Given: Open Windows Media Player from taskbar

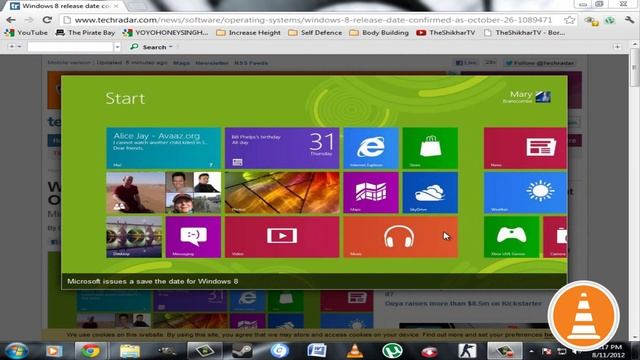Looking at the screenshot, I should [53, 351].
